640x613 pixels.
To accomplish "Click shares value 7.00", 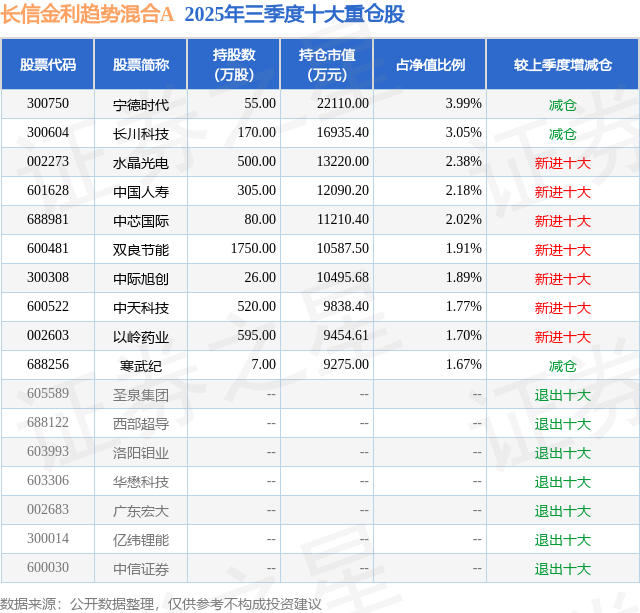I will click(263, 364).
